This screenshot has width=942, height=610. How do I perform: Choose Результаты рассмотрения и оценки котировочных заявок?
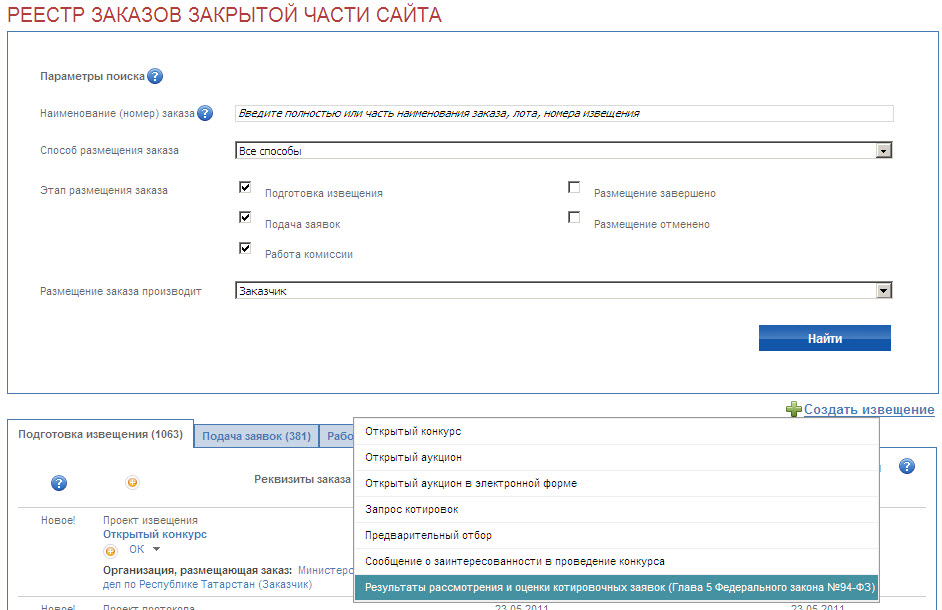[616, 587]
